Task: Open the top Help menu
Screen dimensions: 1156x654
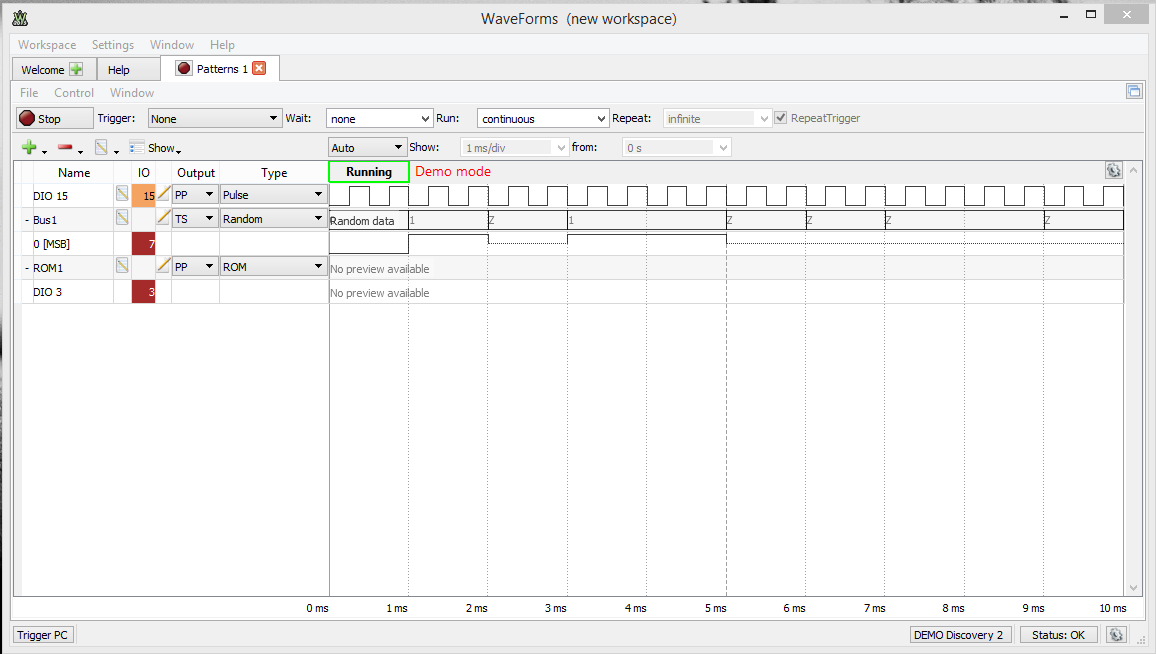Action: pos(222,45)
